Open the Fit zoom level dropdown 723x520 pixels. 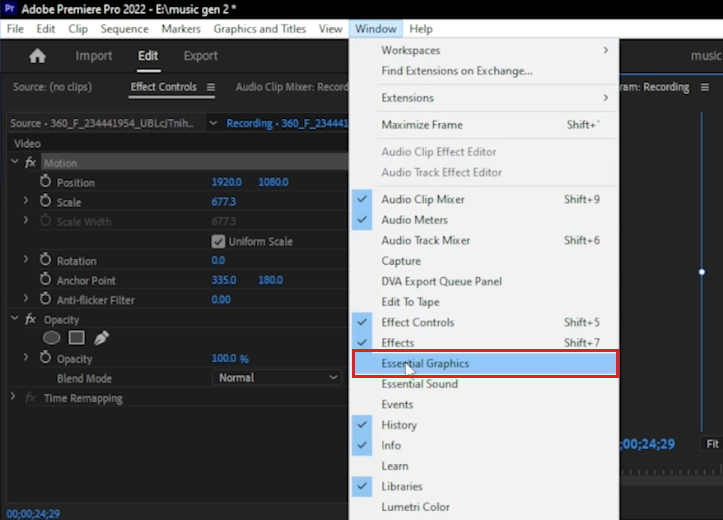tap(711, 444)
